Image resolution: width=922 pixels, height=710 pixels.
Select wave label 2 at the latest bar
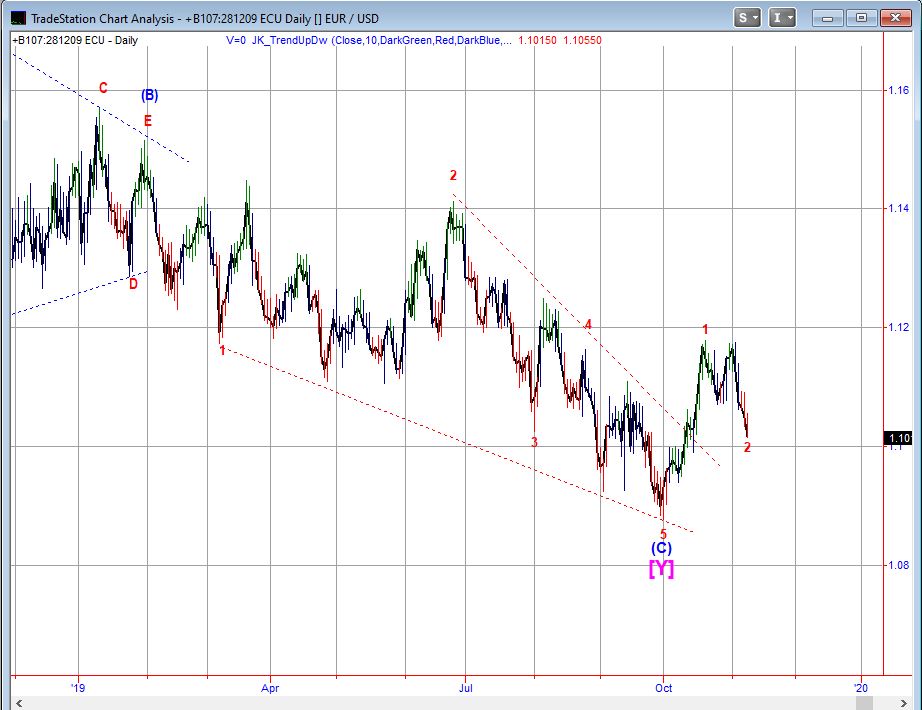point(747,448)
